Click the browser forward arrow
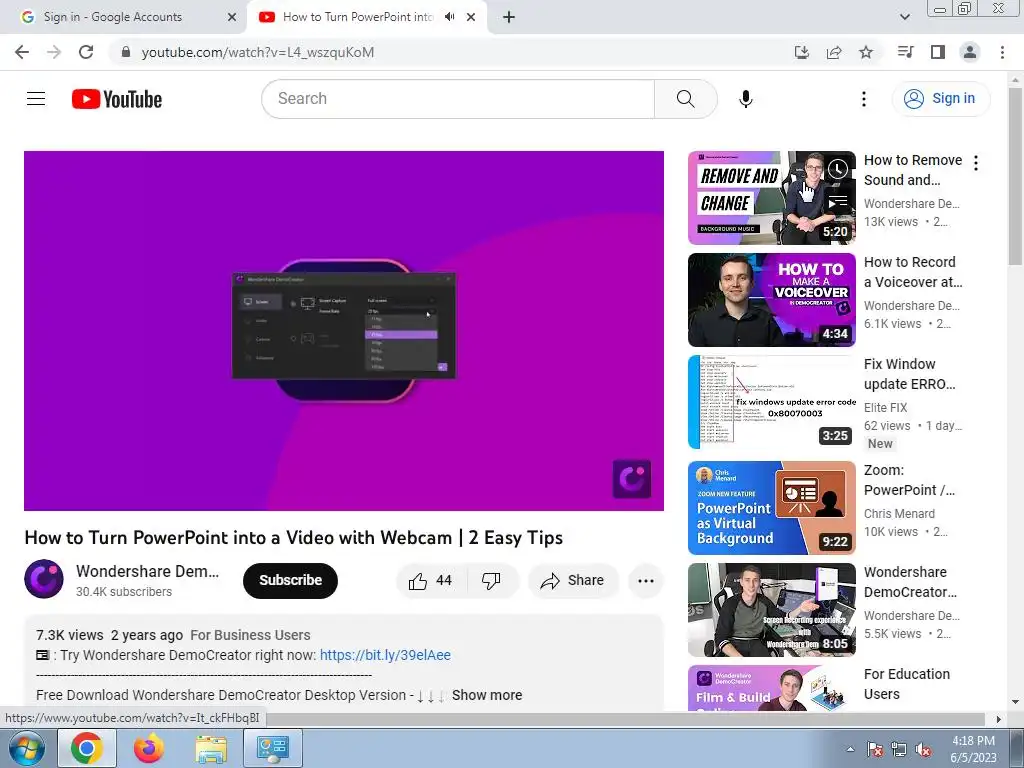 click(x=54, y=52)
